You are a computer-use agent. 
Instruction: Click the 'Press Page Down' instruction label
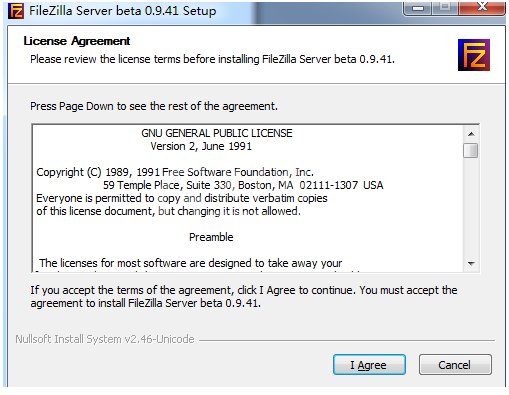tap(154, 106)
